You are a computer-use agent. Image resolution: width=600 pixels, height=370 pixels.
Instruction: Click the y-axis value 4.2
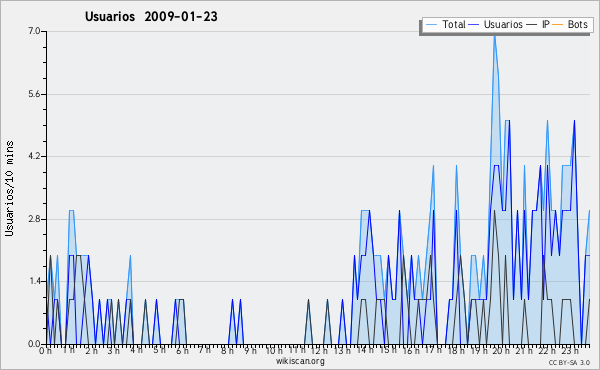coord(34,156)
